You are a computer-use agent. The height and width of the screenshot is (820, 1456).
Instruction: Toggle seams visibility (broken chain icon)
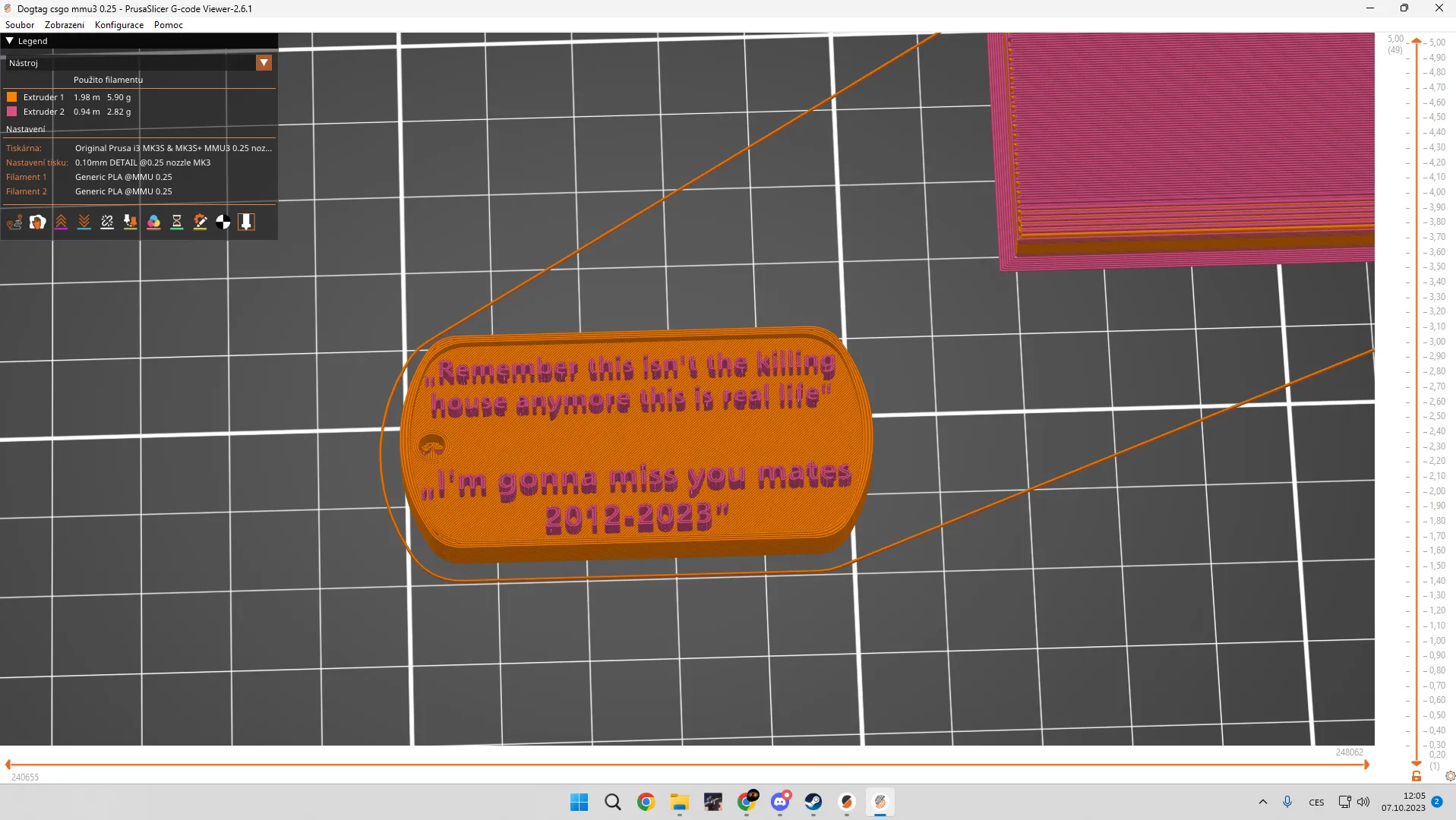pyautogui.click(x=107, y=222)
